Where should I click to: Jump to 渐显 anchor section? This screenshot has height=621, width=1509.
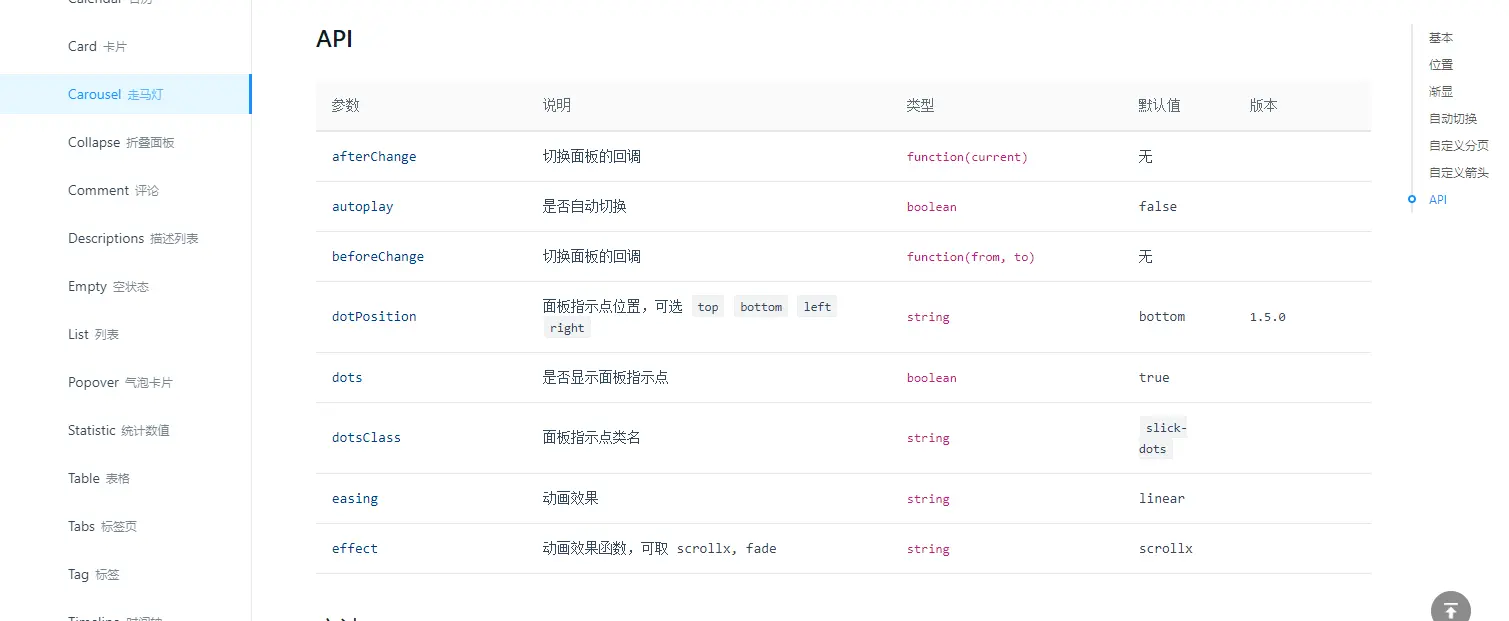coord(1441,92)
